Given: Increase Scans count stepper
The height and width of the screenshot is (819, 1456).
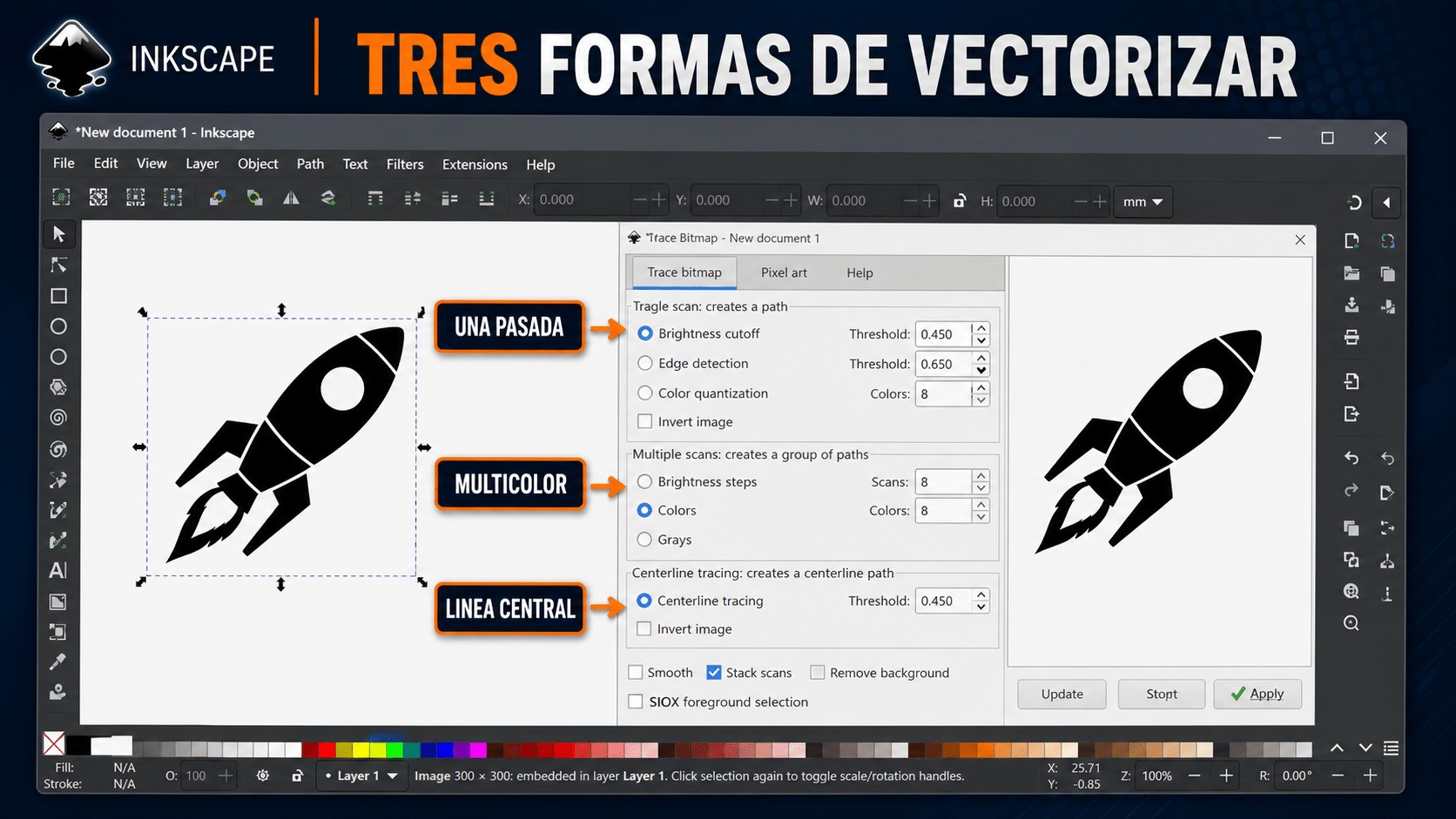Looking at the screenshot, I should pos(981,475).
